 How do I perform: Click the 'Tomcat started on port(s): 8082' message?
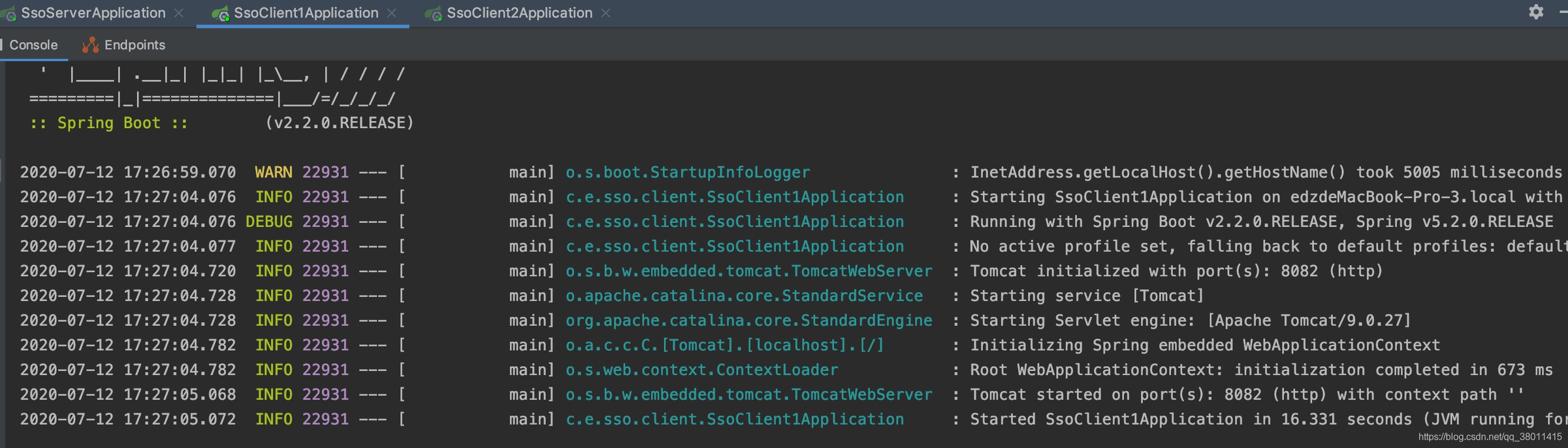pyautogui.click(x=1247, y=394)
